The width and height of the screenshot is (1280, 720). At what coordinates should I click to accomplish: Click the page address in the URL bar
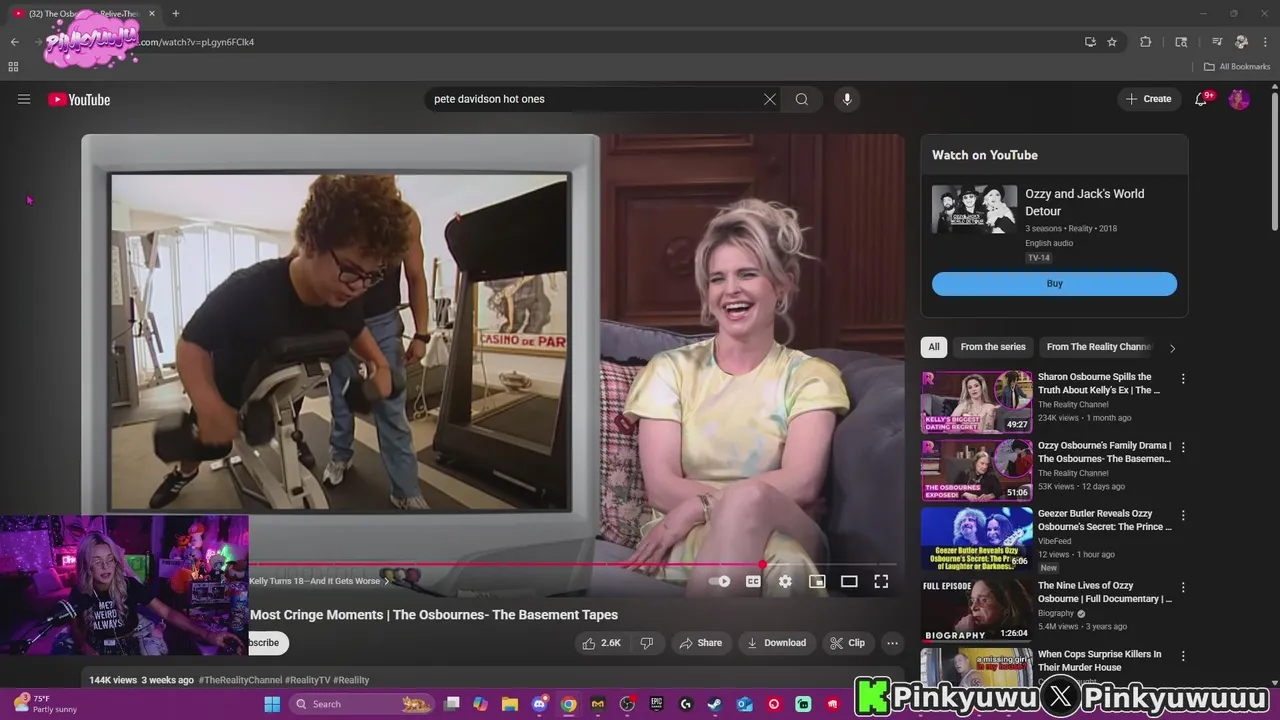196,42
